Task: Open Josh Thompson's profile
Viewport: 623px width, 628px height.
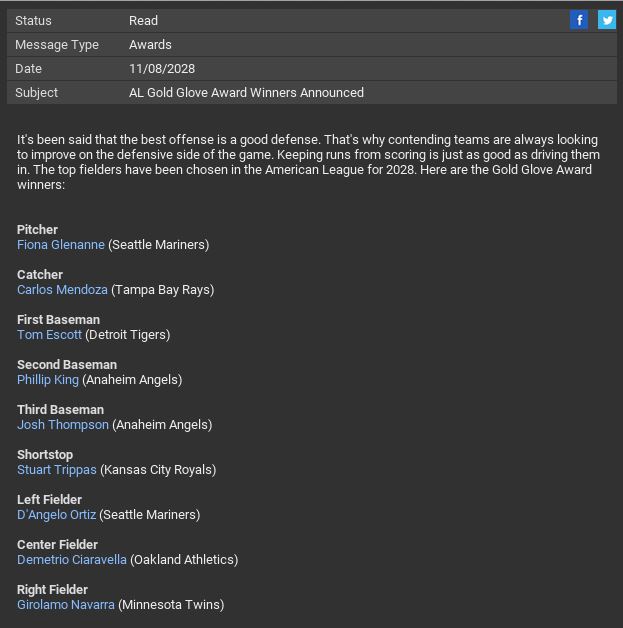Action: tap(63, 425)
